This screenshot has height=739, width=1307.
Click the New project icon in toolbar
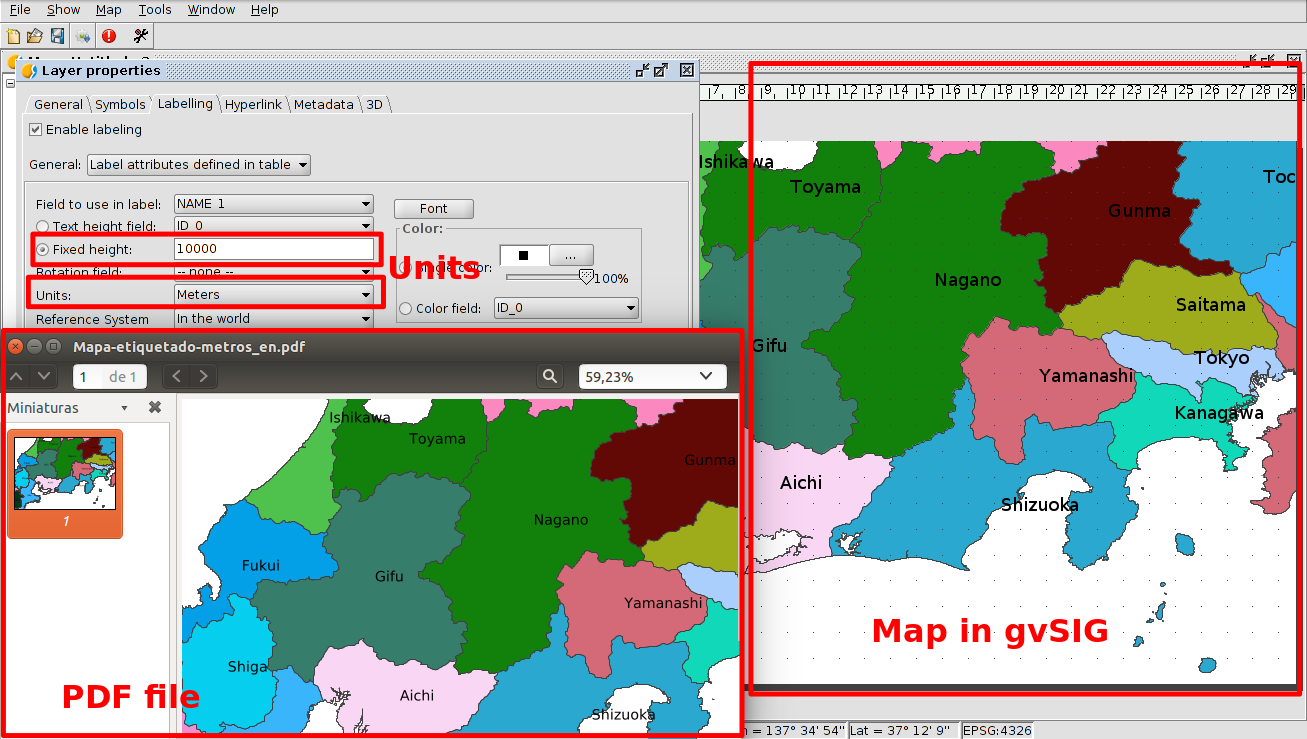(x=13, y=36)
